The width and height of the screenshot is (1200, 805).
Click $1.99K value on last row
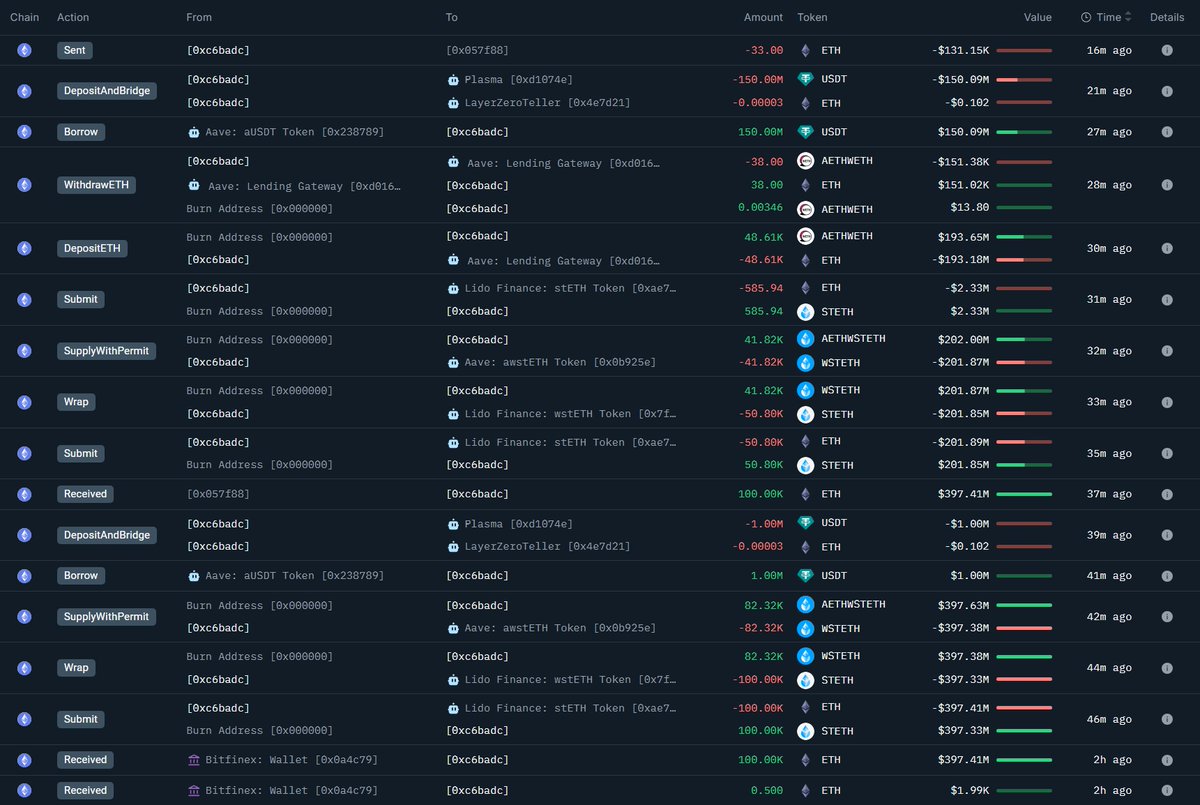pyautogui.click(x=967, y=790)
